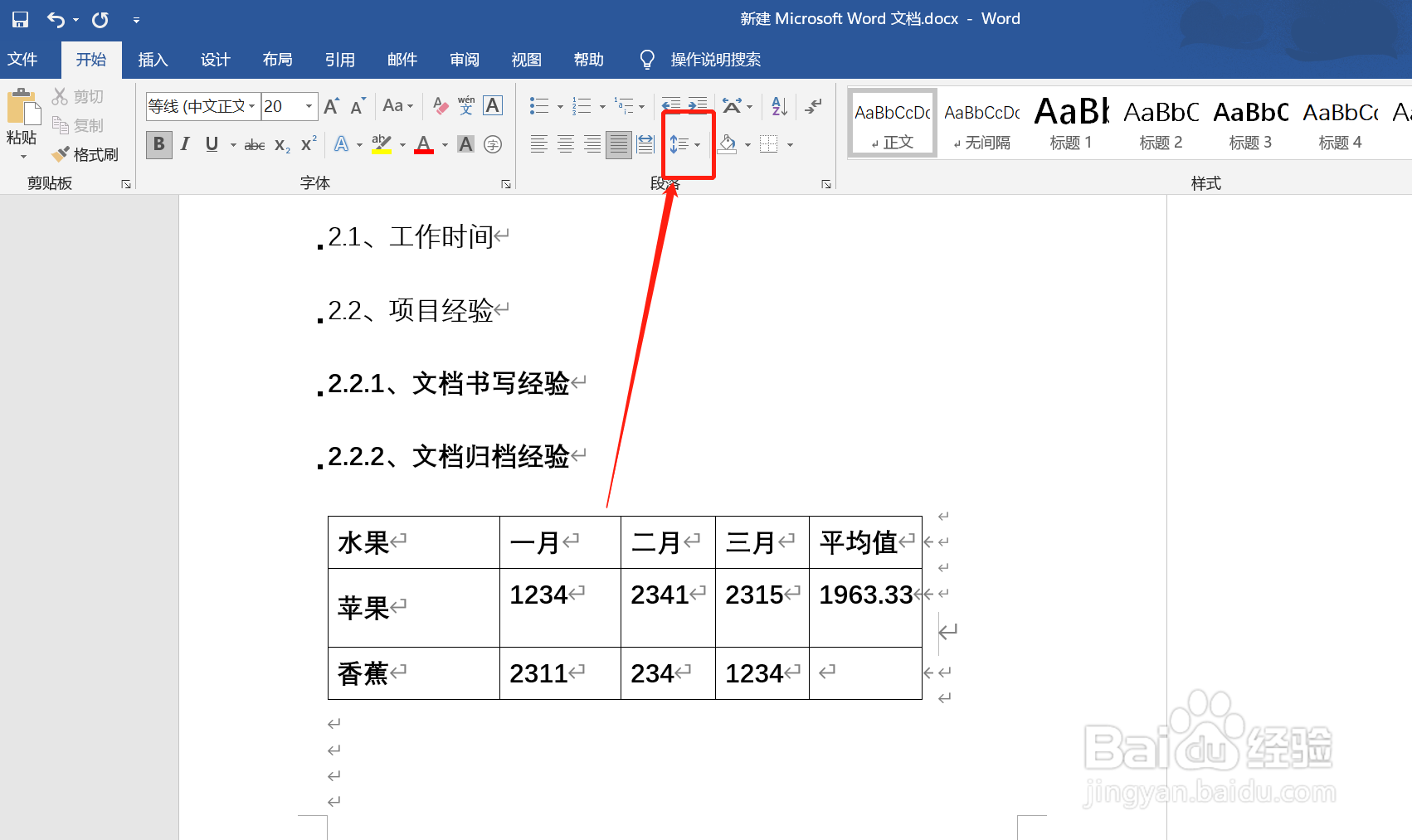Image resolution: width=1412 pixels, height=840 pixels.
Task: Apply the 标题 1 style
Action: click(x=1071, y=124)
